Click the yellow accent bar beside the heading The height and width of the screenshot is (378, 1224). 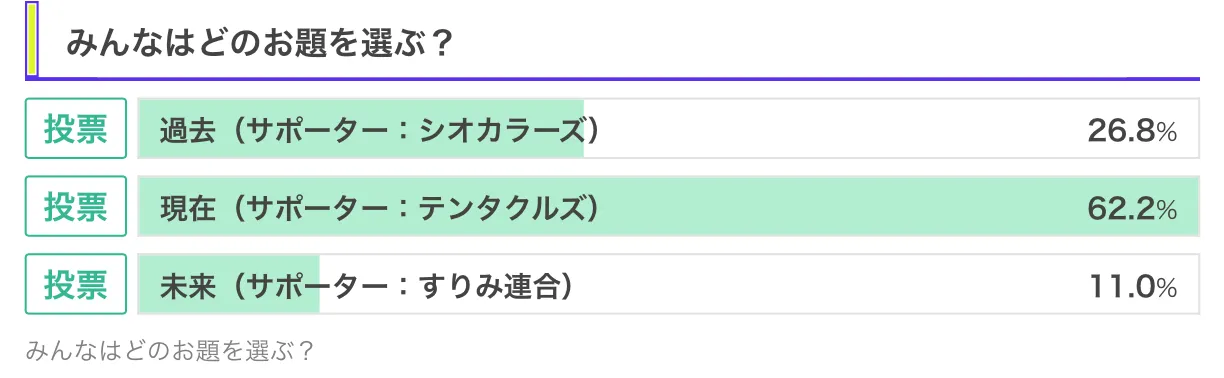[x=32, y=40]
